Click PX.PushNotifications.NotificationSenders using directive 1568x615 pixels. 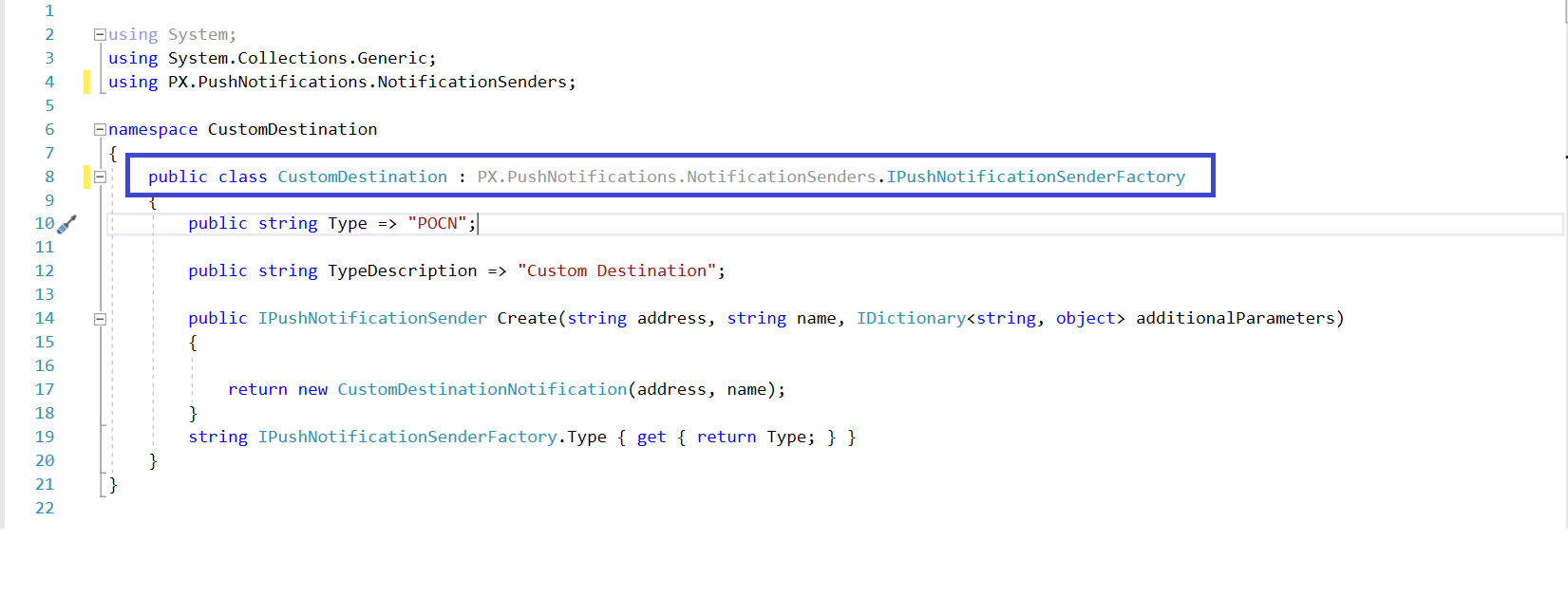[342, 82]
